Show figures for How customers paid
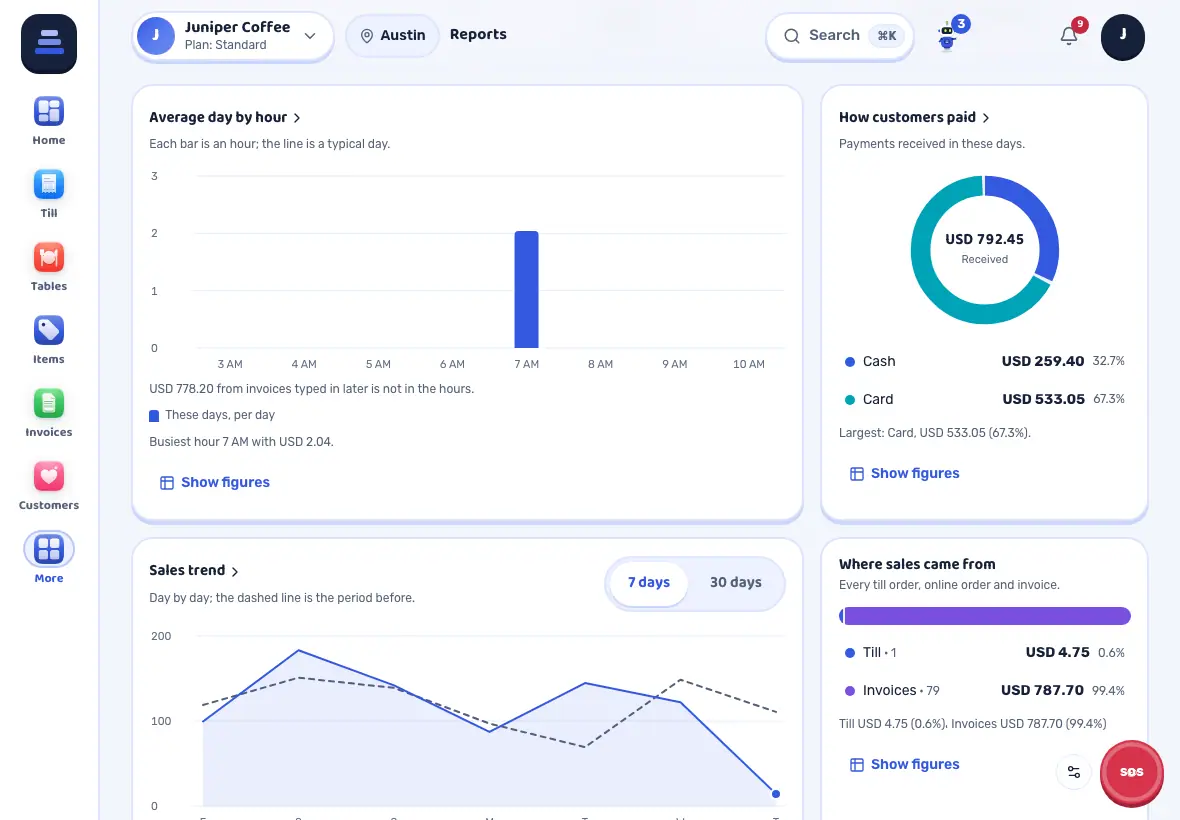This screenshot has height=820, width=1180. (905, 473)
